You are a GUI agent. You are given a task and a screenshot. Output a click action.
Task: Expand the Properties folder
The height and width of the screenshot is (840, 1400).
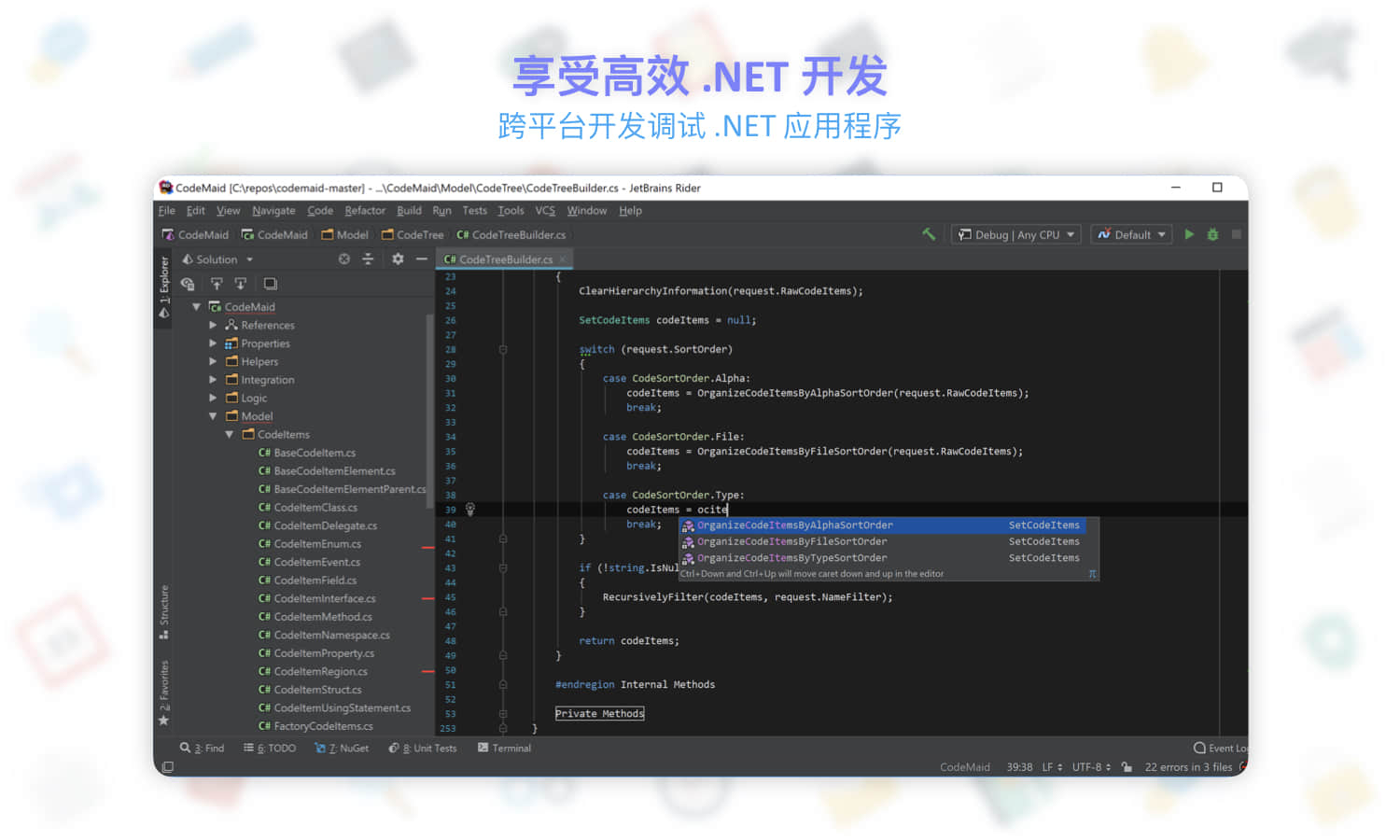pos(213,343)
